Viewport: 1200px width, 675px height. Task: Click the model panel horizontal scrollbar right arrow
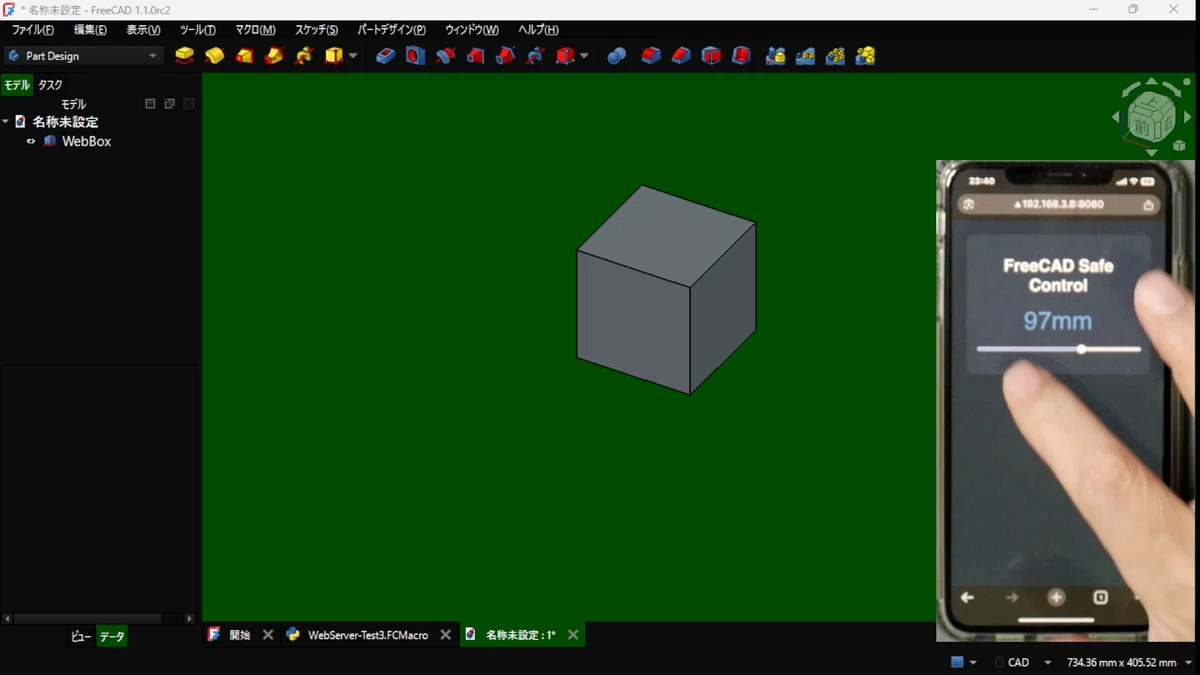pos(190,619)
